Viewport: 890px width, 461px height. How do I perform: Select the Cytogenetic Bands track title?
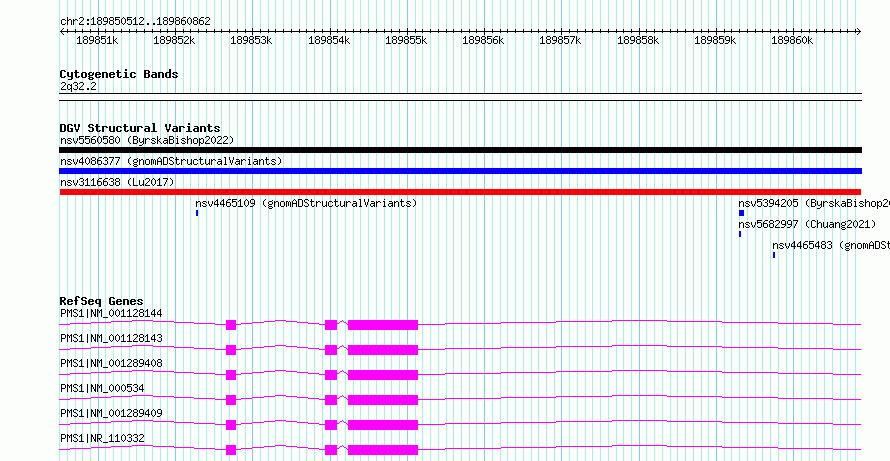(119, 74)
